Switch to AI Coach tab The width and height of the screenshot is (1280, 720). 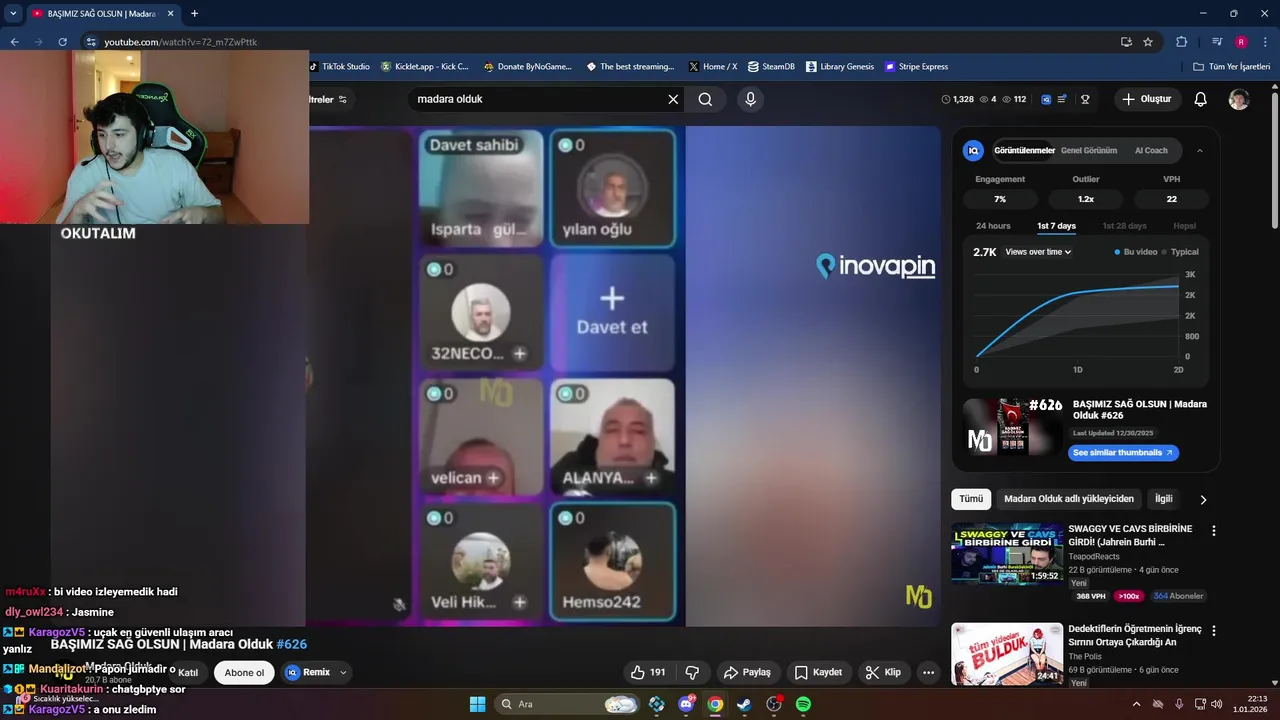click(1151, 150)
